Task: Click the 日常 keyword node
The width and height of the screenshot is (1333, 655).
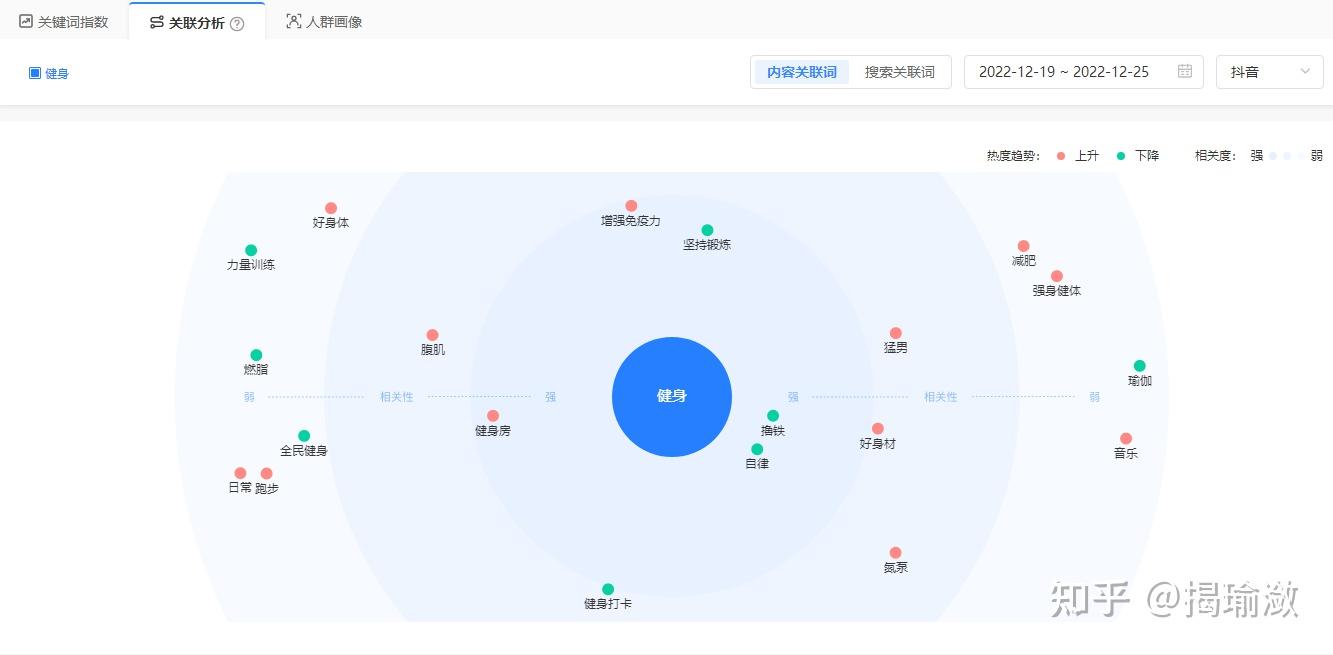Action: point(240,473)
